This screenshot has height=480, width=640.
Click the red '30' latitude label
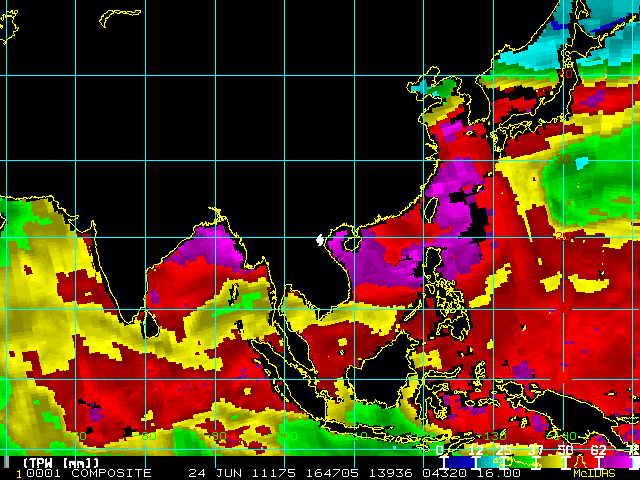pyautogui.click(x=563, y=159)
